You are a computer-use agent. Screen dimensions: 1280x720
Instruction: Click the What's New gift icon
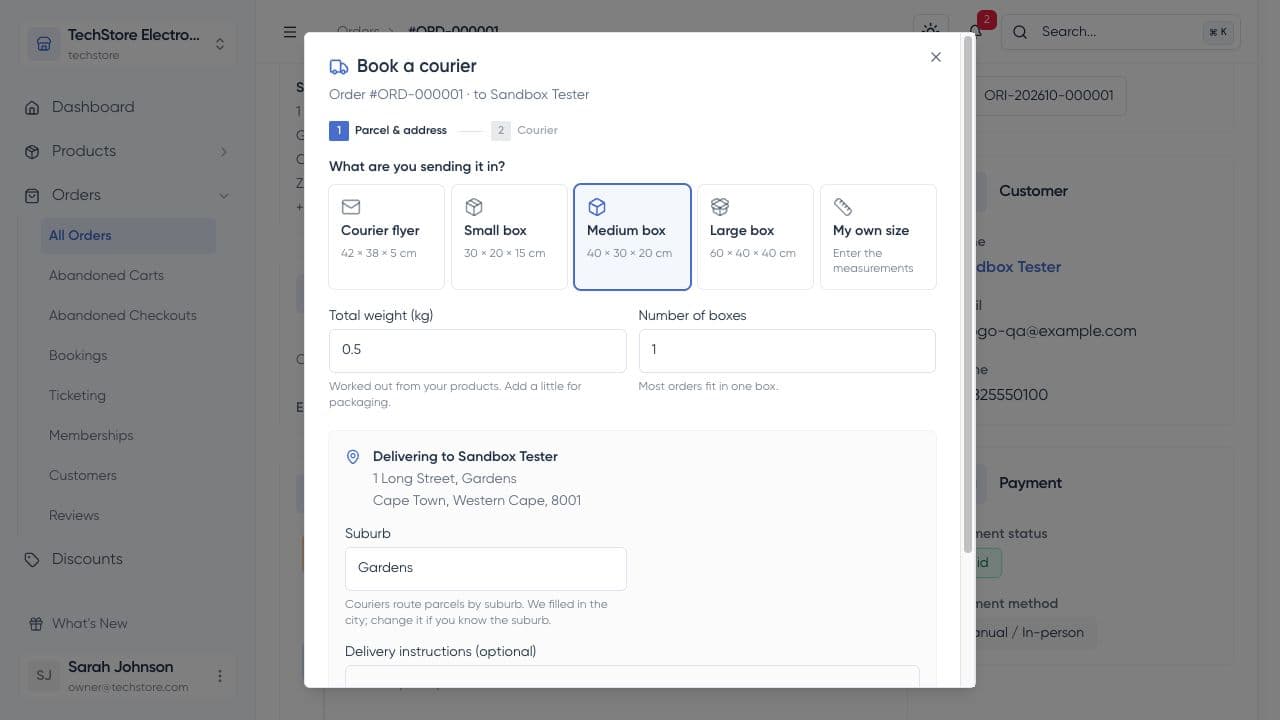click(x=36, y=624)
